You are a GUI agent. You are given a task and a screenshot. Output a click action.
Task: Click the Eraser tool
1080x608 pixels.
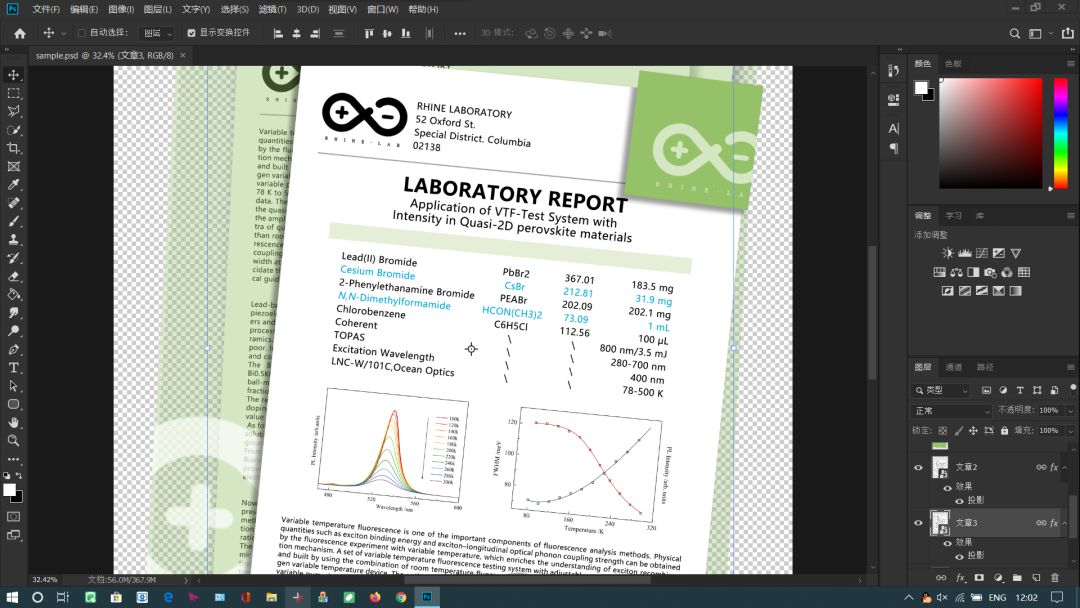pos(13,276)
